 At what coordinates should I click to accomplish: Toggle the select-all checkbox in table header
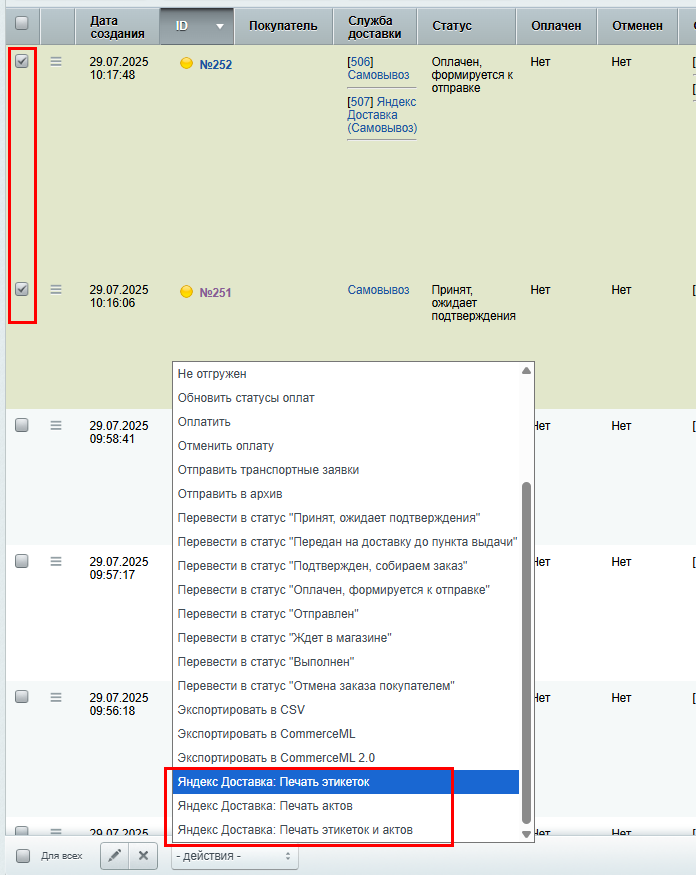pyautogui.click(x=22, y=23)
